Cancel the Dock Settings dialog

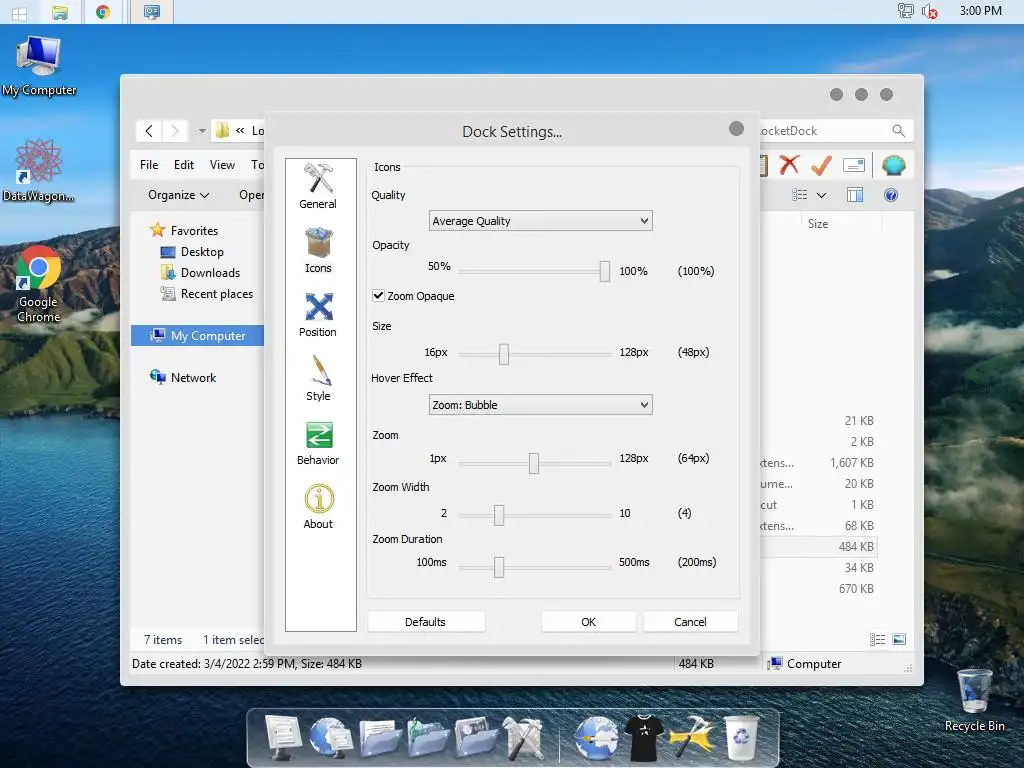[690, 622]
